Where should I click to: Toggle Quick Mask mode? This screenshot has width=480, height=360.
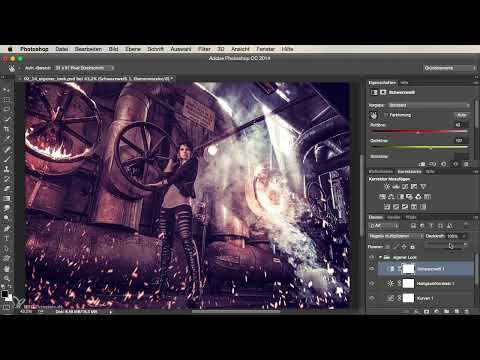coord(7,308)
